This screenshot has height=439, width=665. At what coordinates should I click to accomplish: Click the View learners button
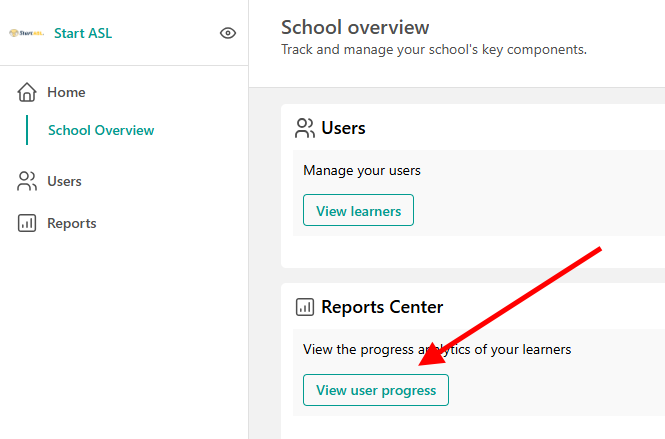click(358, 210)
